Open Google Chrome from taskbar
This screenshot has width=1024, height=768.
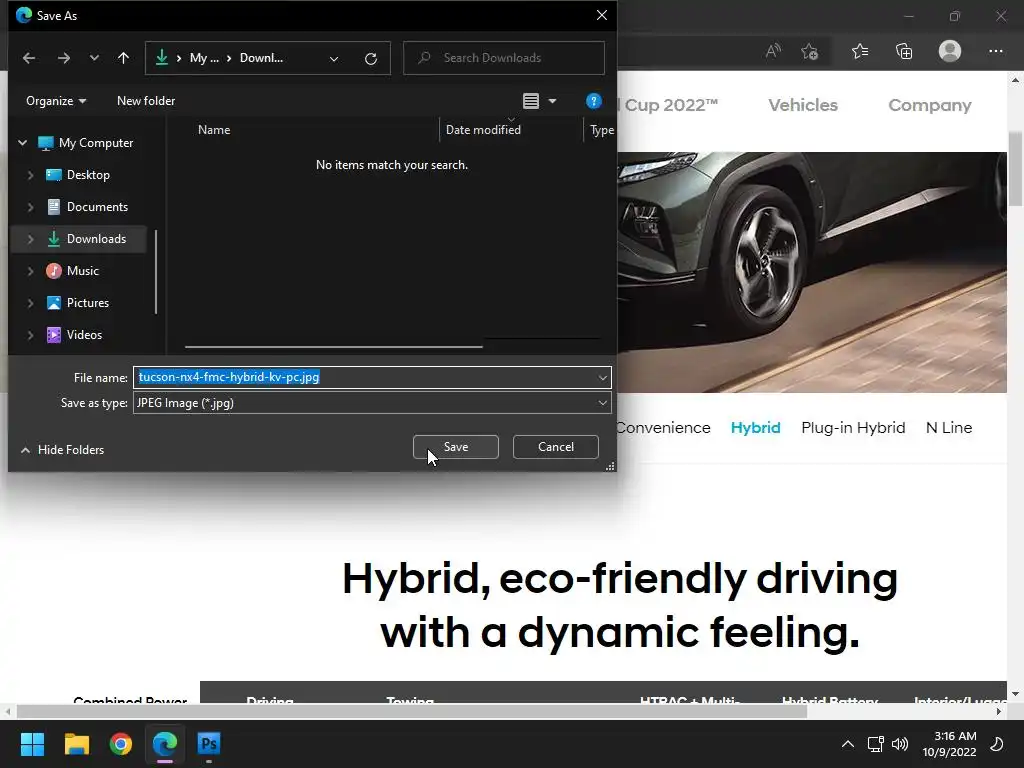(x=121, y=744)
